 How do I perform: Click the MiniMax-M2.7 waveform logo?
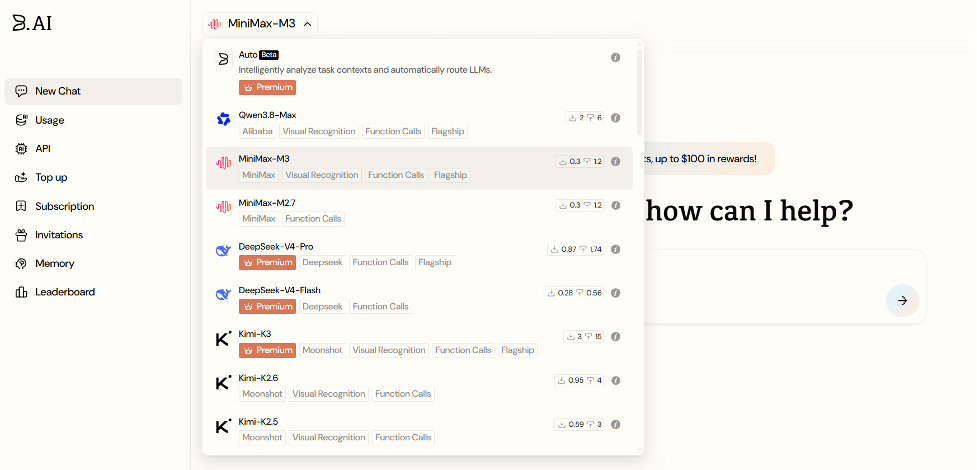[223, 206]
